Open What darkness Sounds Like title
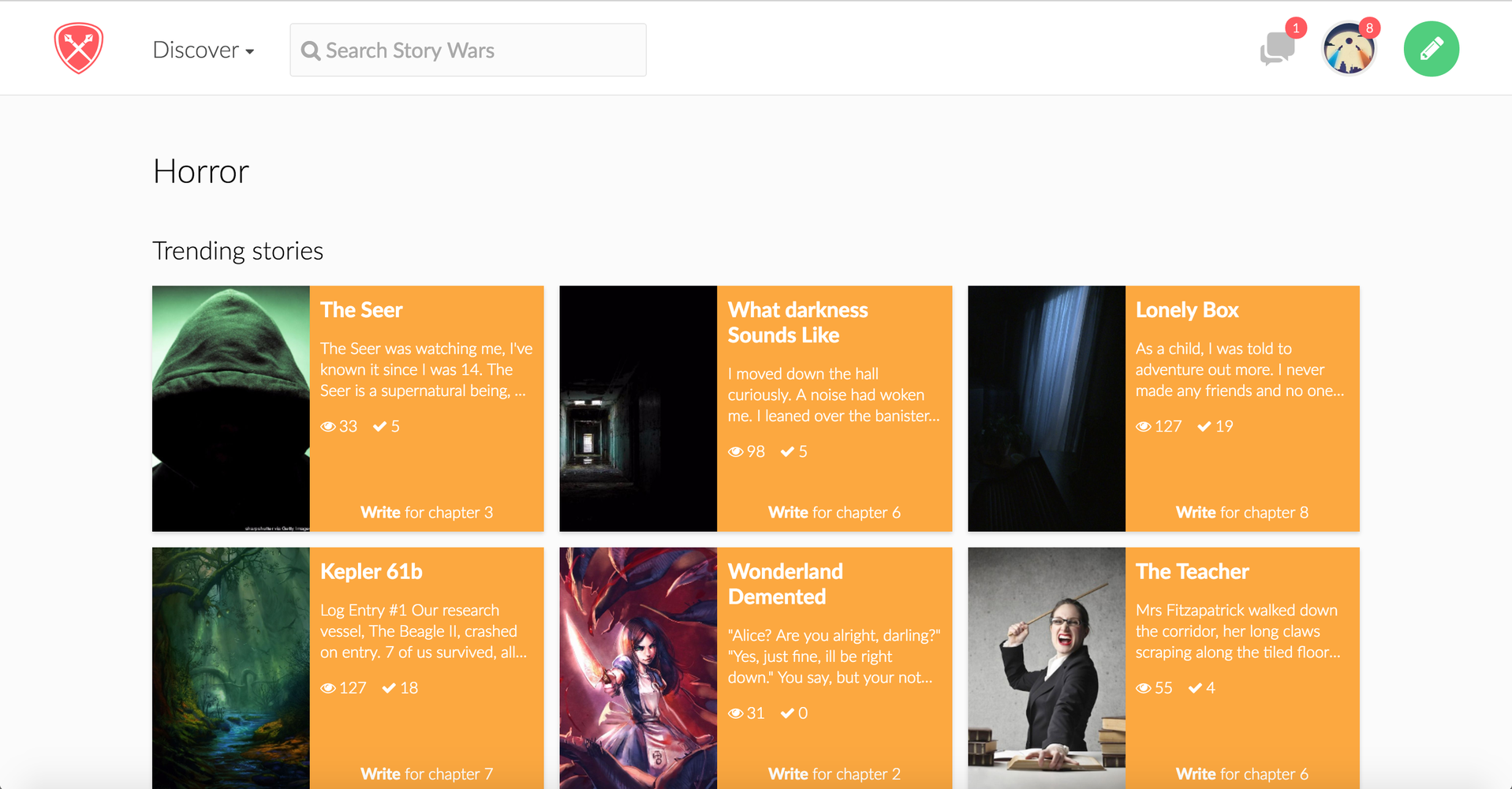This screenshot has height=789, width=1512. pyautogui.click(x=797, y=323)
